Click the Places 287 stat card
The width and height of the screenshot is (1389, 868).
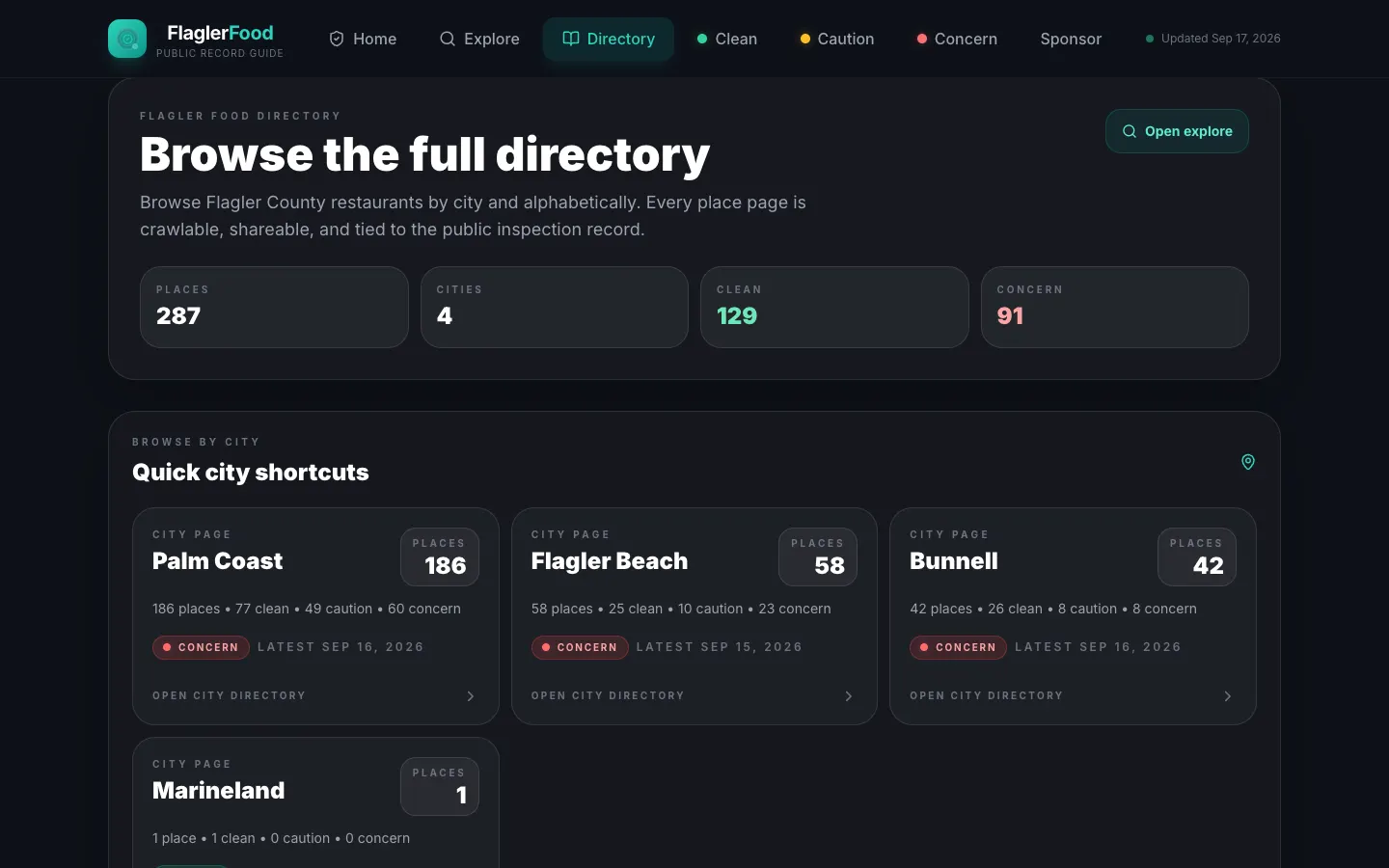click(x=274, y=307)
